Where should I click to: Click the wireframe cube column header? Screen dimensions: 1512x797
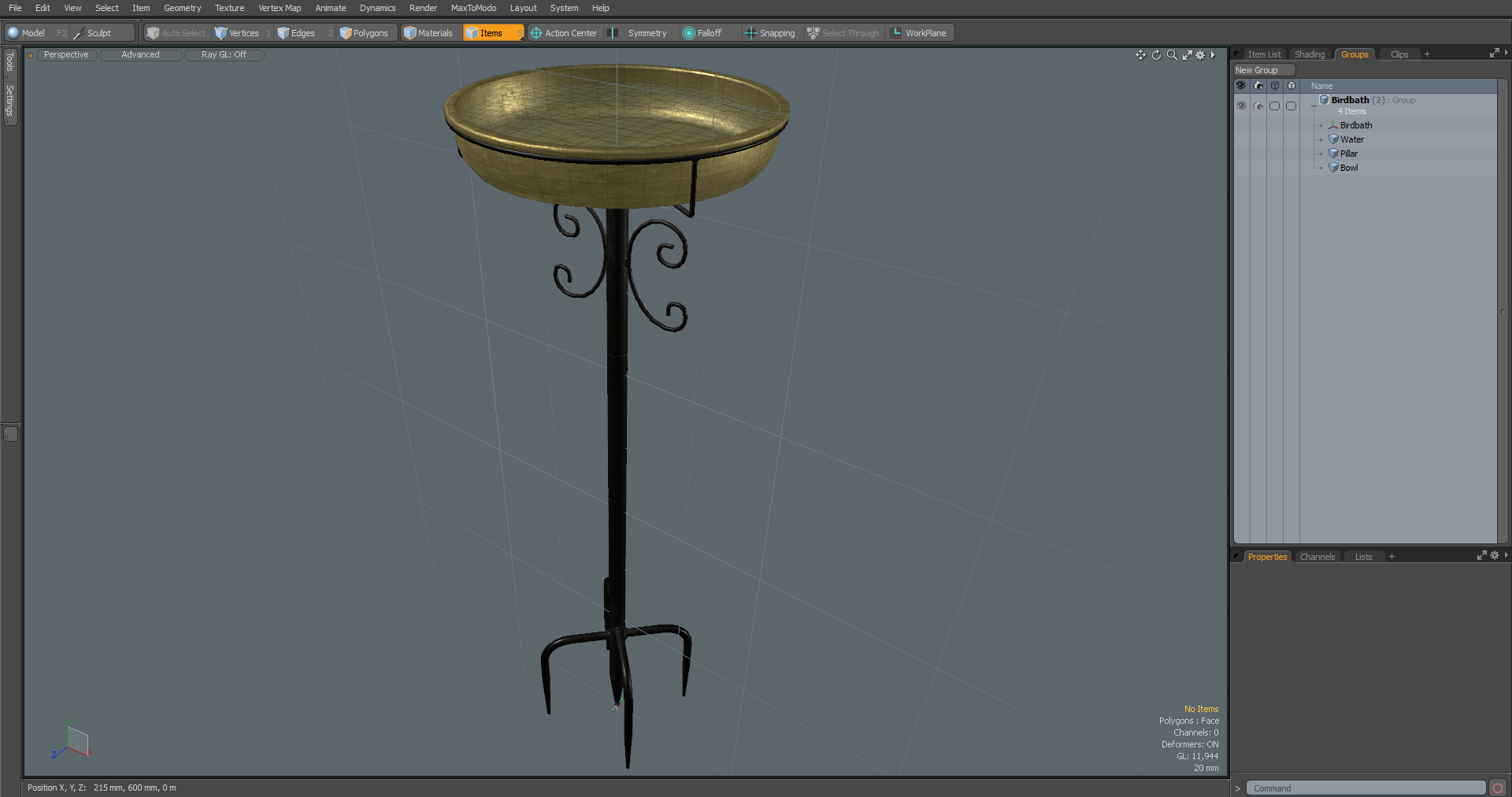[1275, 86]
